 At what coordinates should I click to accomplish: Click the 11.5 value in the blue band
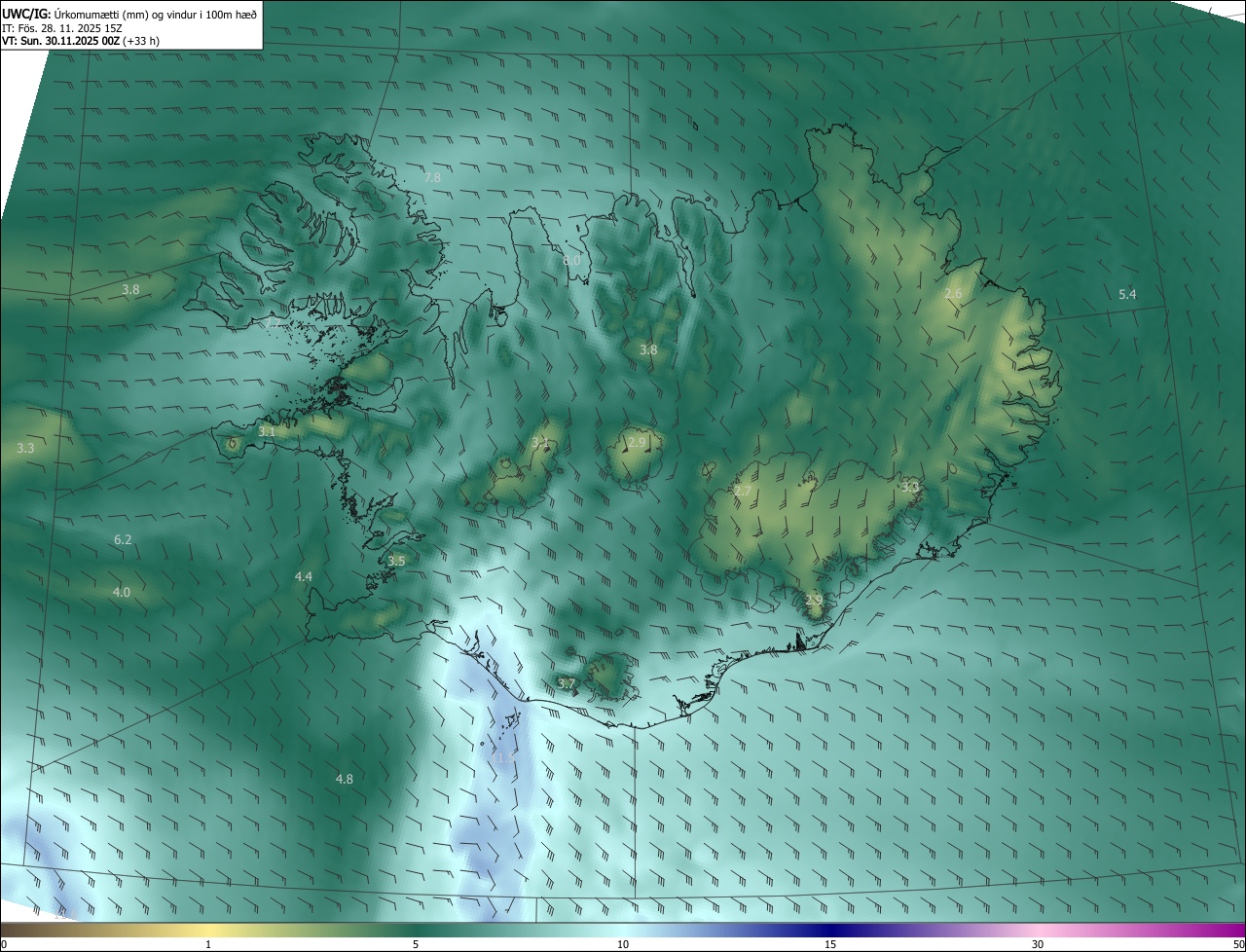504,756
